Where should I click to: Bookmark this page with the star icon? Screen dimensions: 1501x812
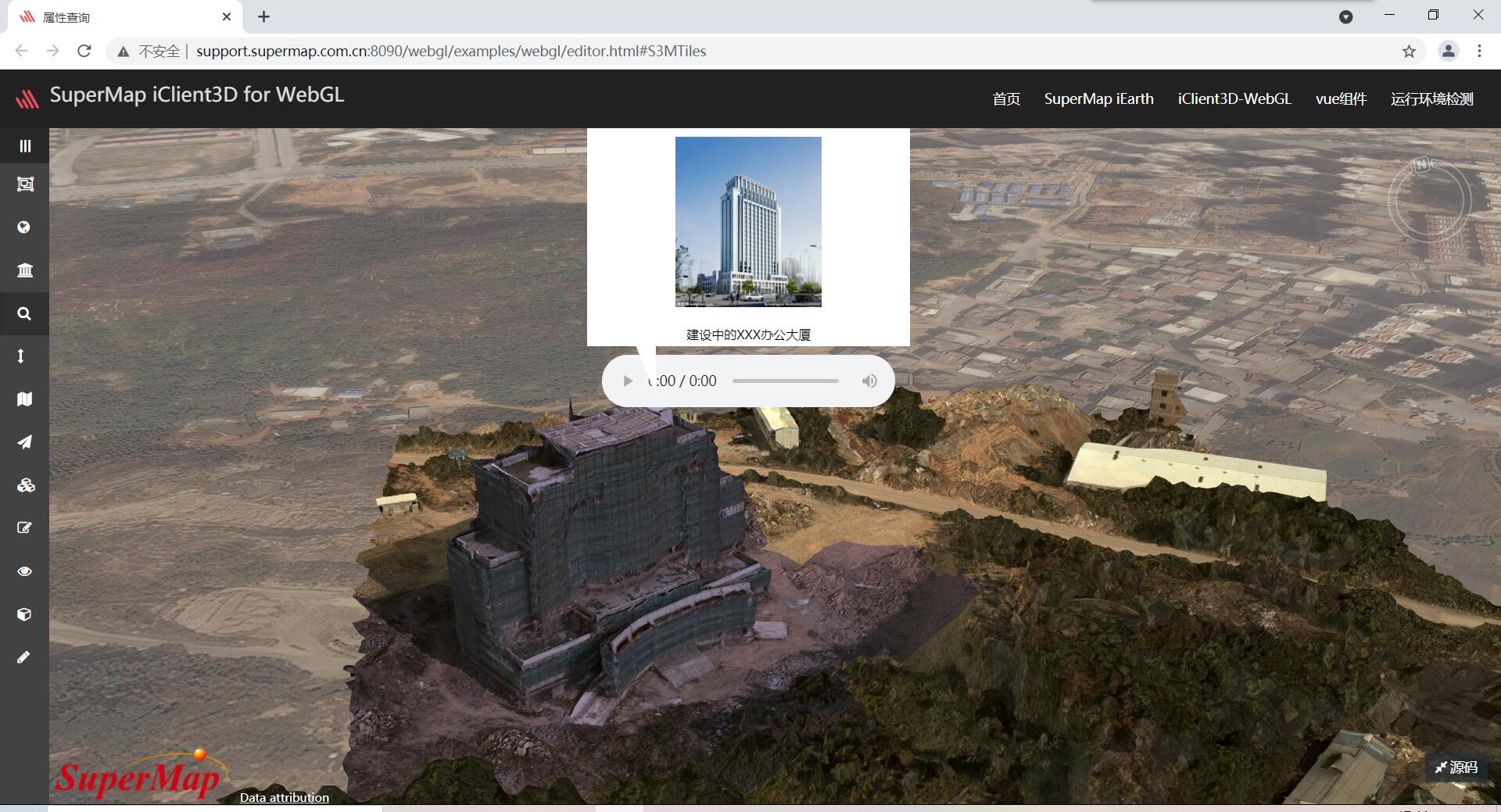click(1409, 52)
